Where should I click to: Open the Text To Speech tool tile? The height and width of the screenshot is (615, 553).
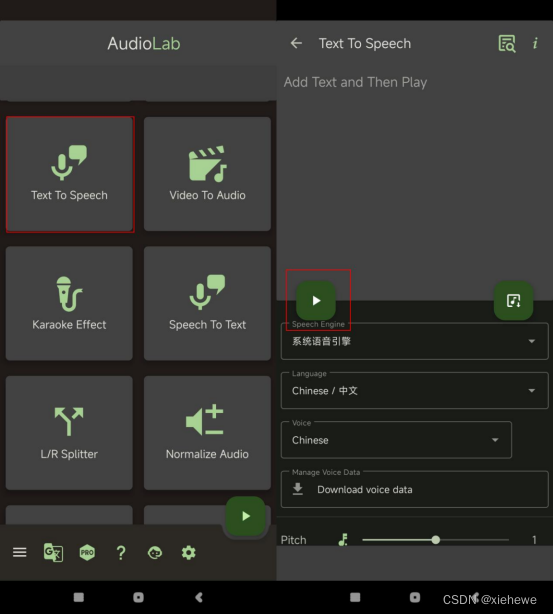(69, 174)
